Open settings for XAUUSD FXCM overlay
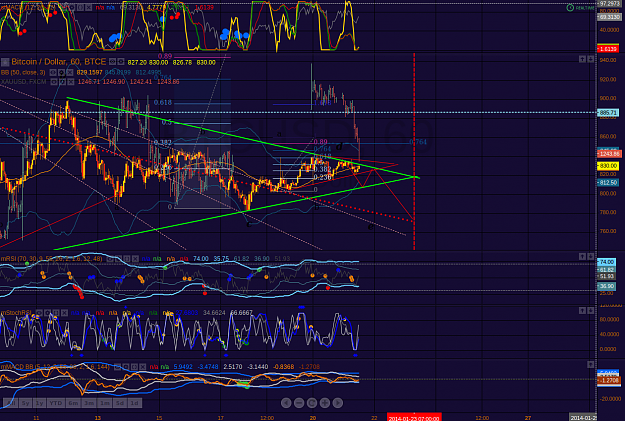This screenshot has height=421, width=625. (x=62, y=82)
